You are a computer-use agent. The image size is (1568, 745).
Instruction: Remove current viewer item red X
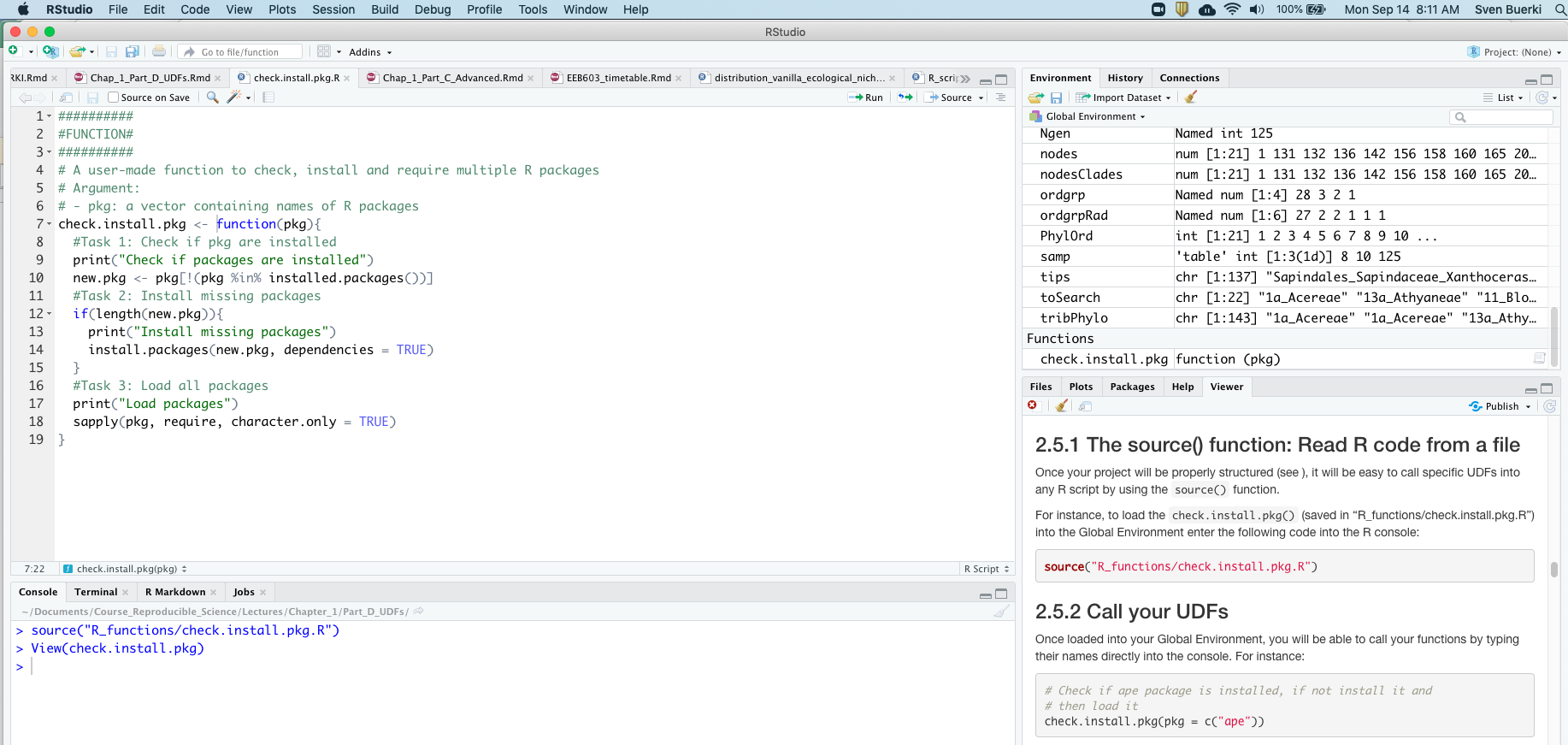point(1033,405)
